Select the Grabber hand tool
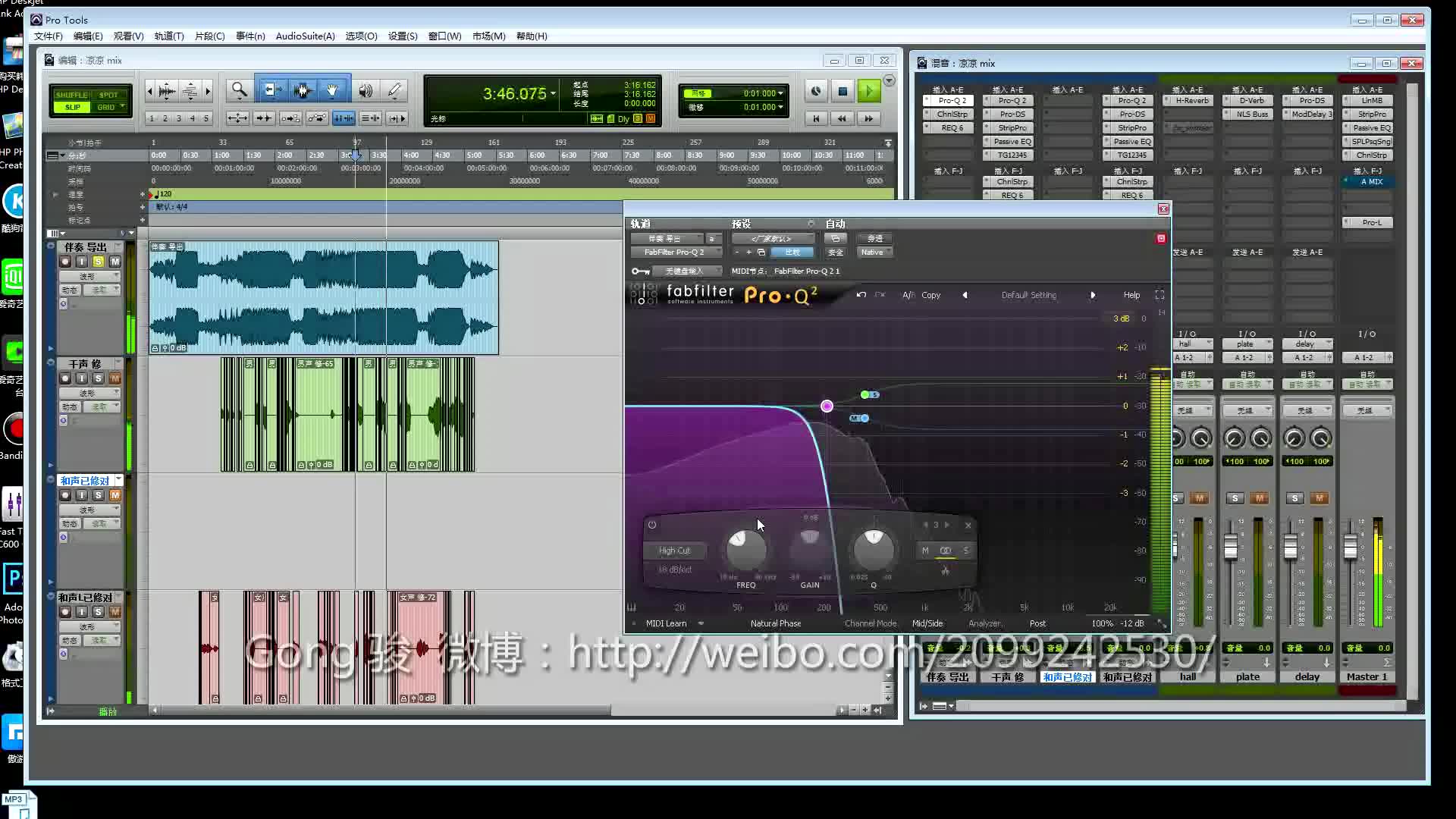 pyautogui.click(x=332, y=91)
